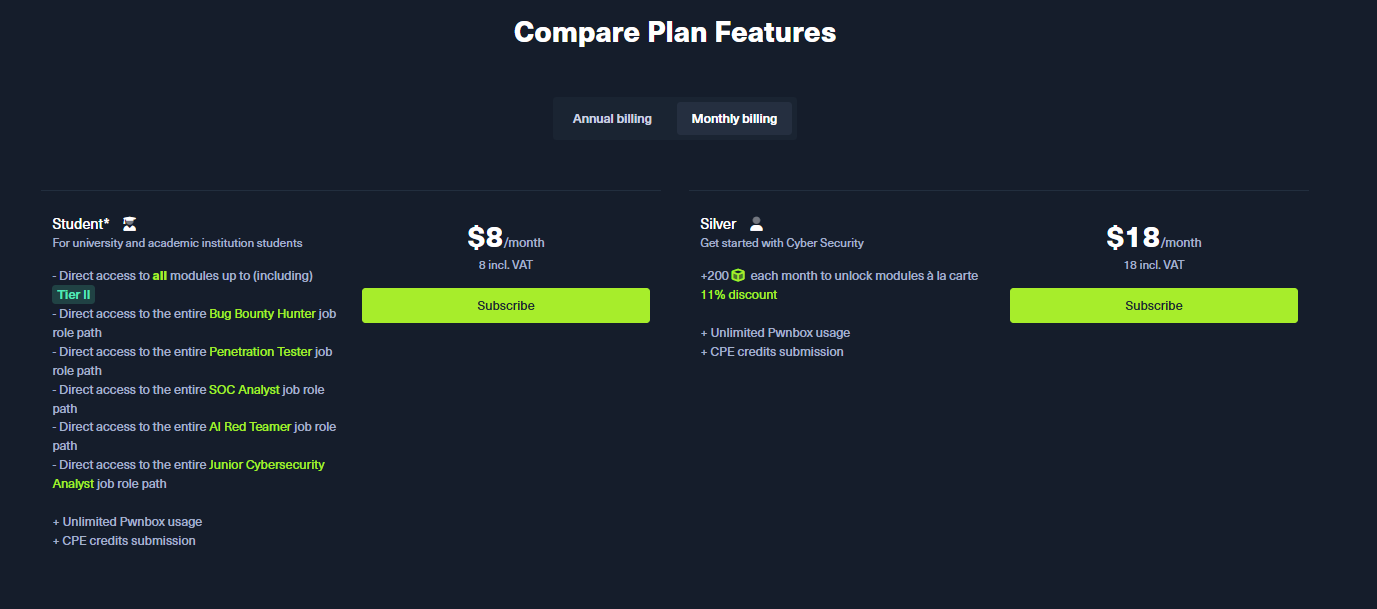Click Junior Cybersecurity Analyst link

[266, 465]
